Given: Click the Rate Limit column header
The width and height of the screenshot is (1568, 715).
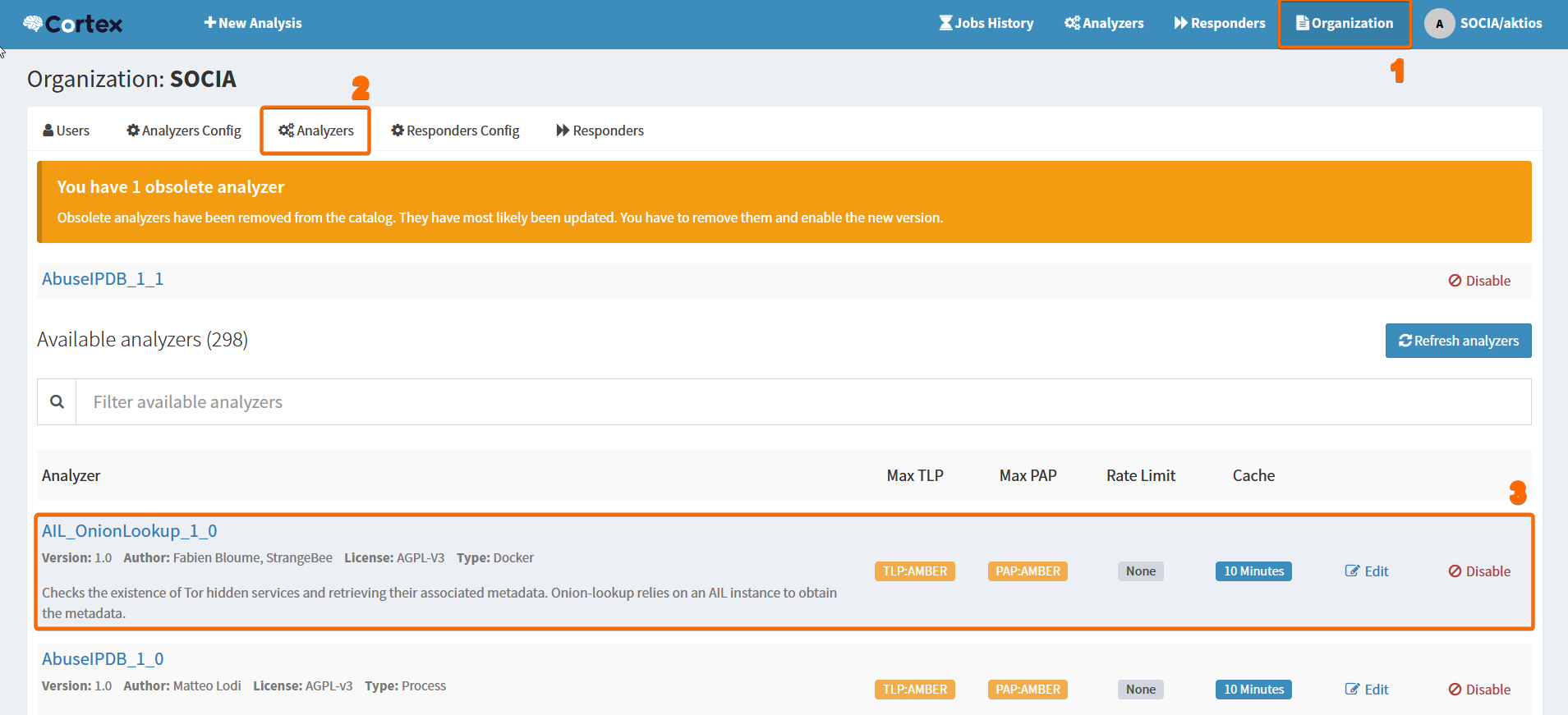Looking at the screenshot, I should point(1141,475).
